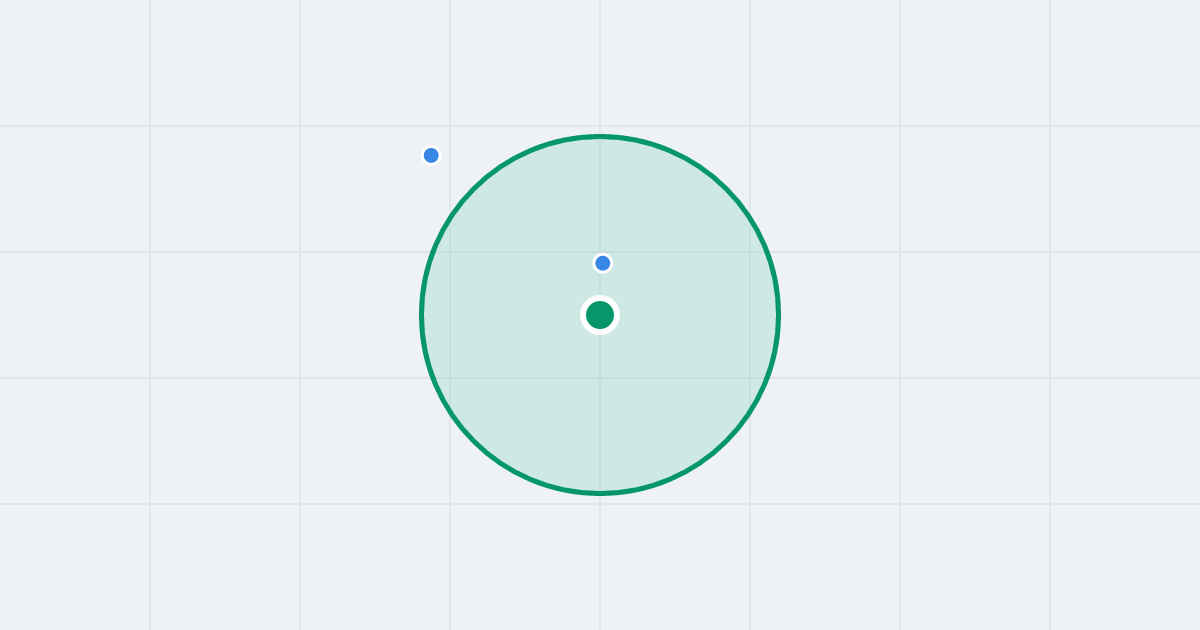Click the green center marker of the circle
Screen dimensions: 1200x630
pyautogui.click(x=600, y=315)
